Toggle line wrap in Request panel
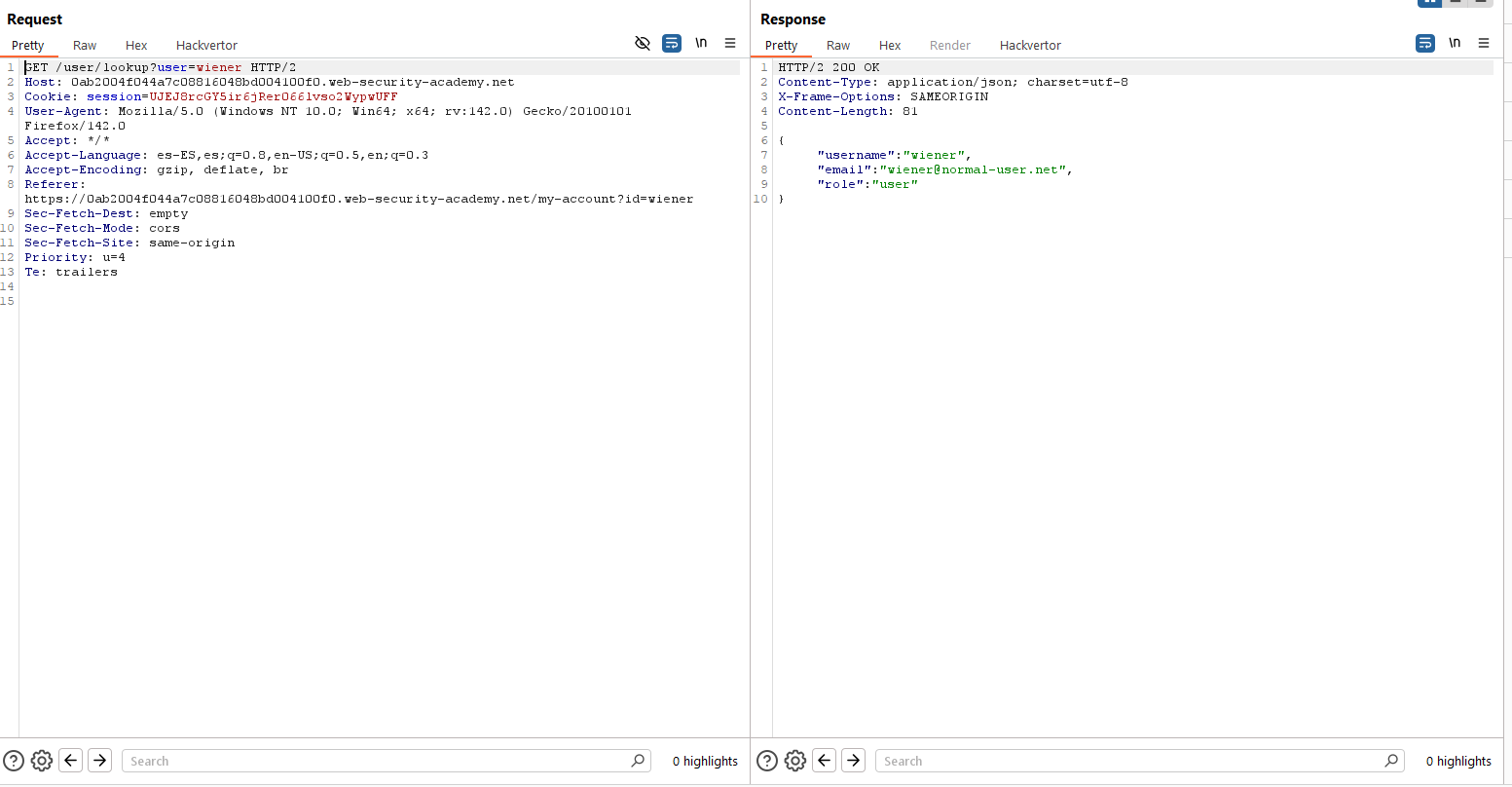Screen dimensions: 1512x787 tap(672, 43)
